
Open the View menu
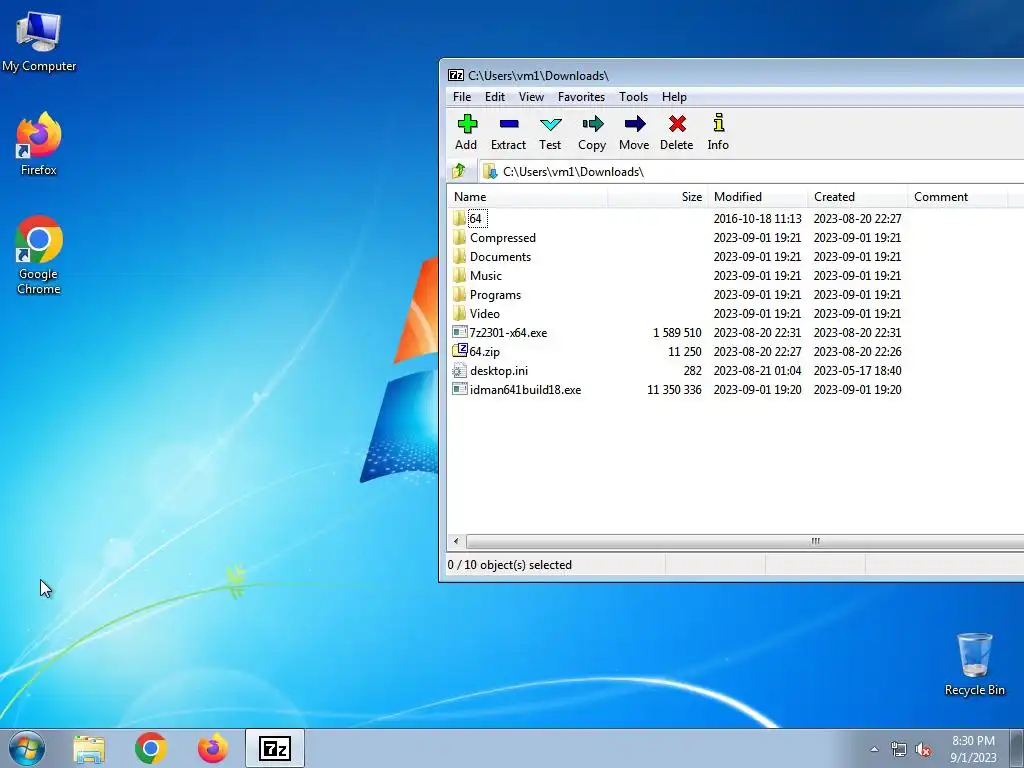pos(531,97)
